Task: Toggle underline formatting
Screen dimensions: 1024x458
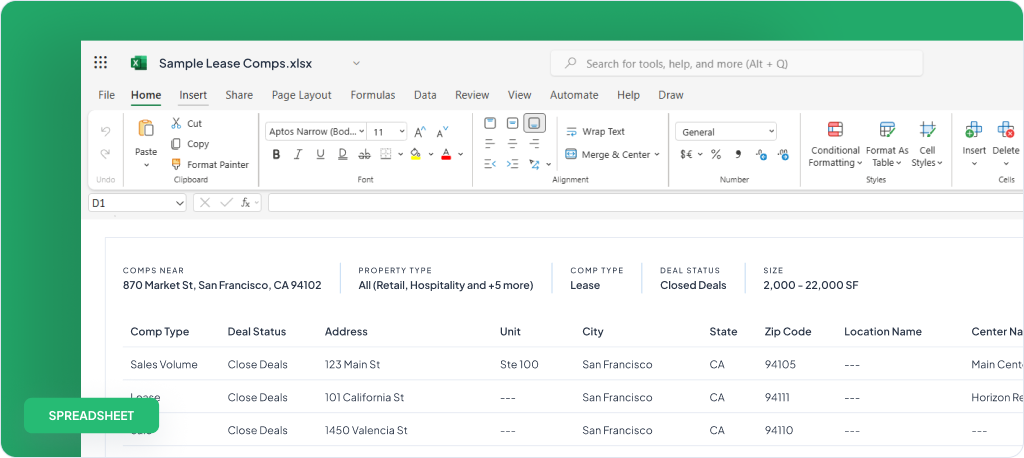Action: (x=320, y=154)
